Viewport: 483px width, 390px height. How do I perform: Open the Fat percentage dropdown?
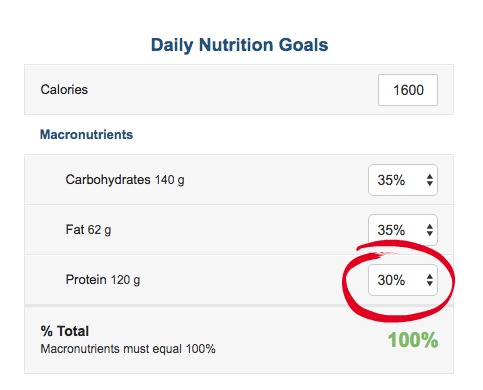point(403,230)
